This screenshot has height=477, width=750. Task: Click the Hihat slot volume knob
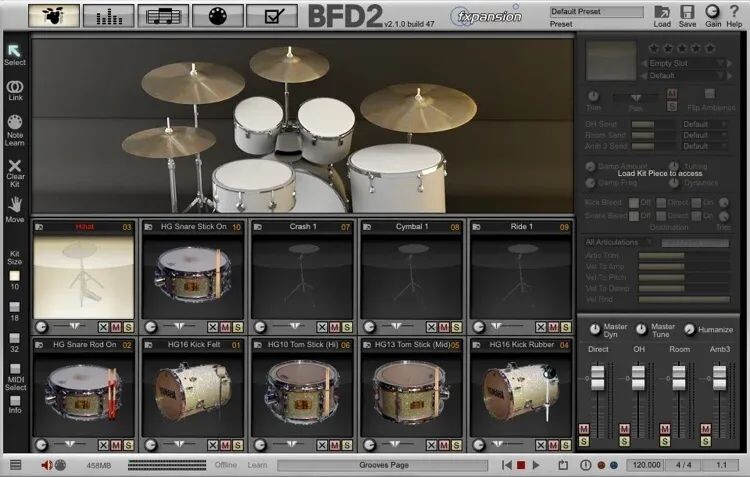click(x=42, y=327)
